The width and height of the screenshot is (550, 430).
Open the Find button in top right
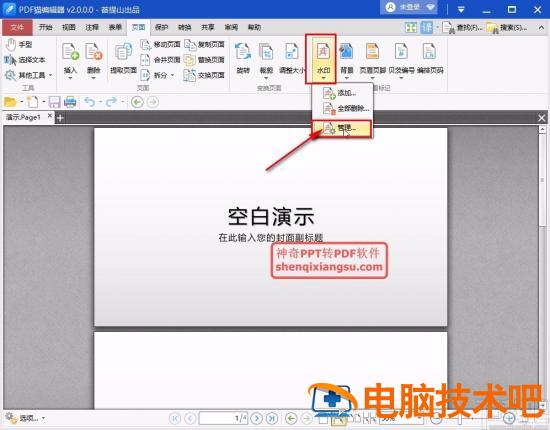point(461,27)
